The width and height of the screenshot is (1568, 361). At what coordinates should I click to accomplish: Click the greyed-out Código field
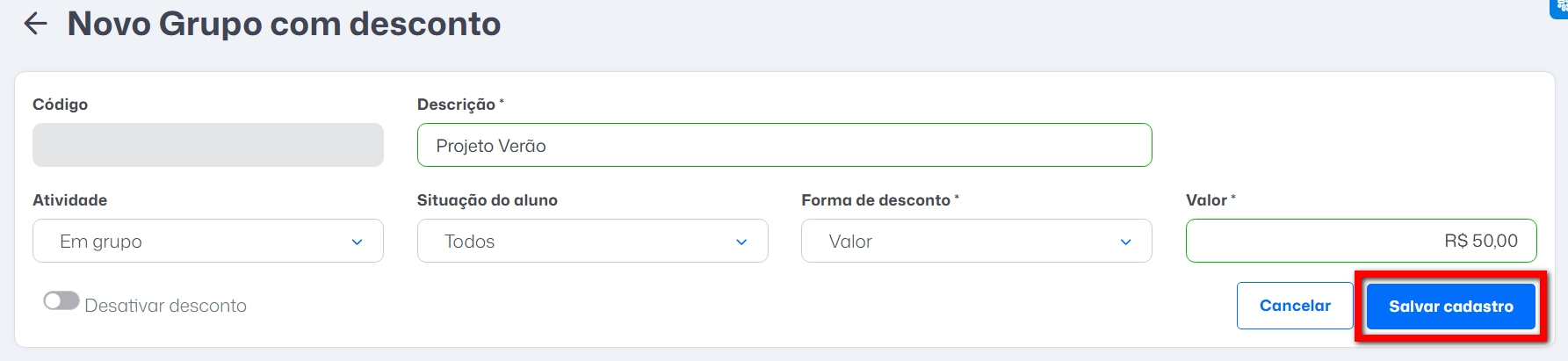(208, 145)
